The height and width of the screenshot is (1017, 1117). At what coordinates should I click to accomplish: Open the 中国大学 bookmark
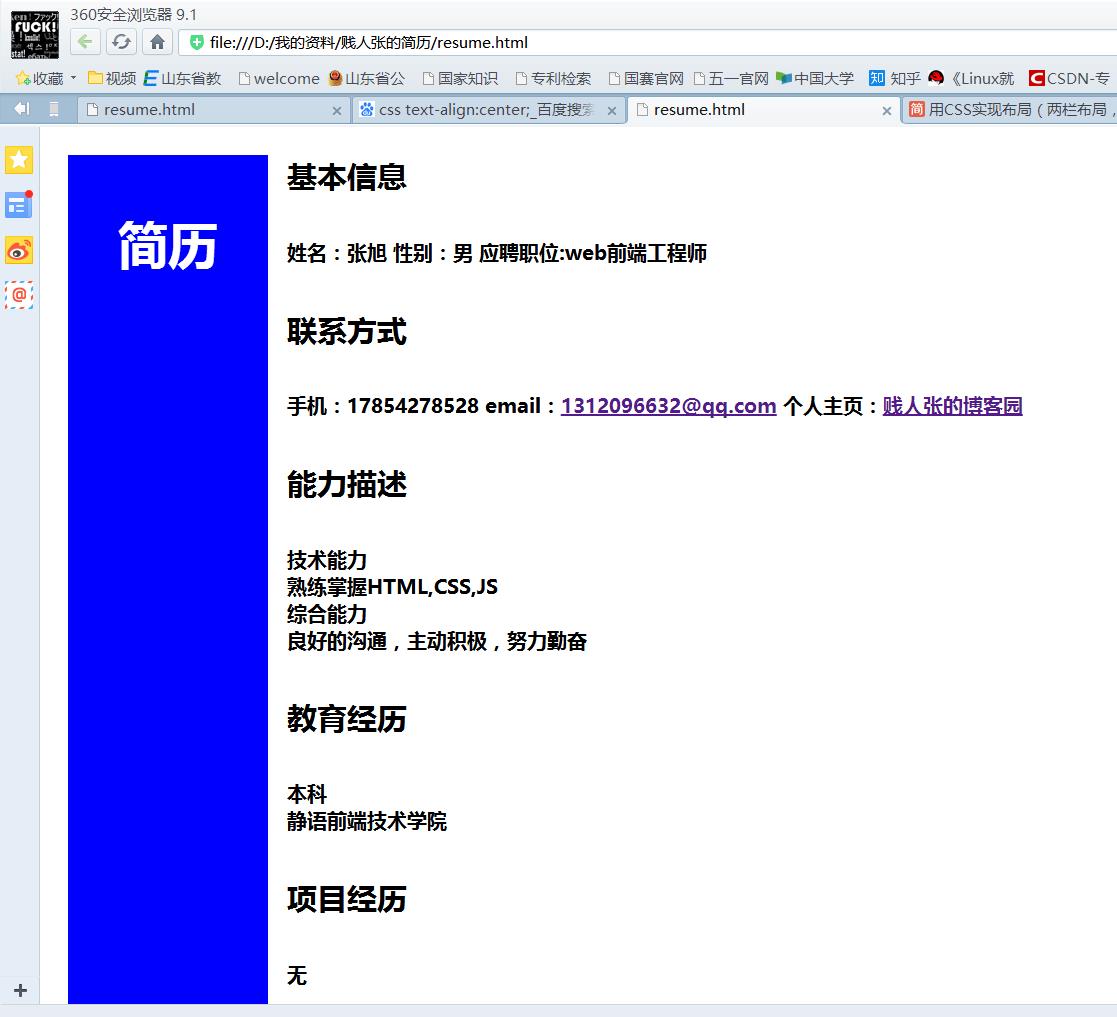coord(815,78)
